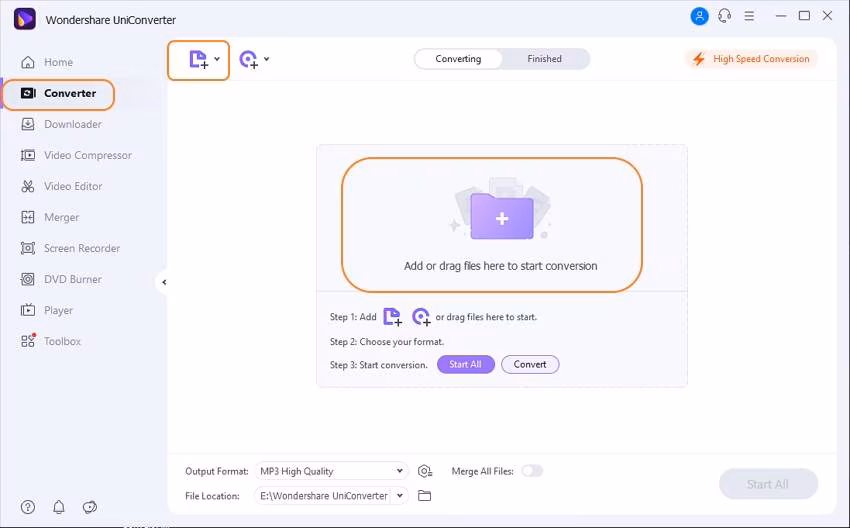Image resolution: width=850 pixels, height=528 pixels.
Task: Click the purple folder add-files icon
Action: [x=502, y=215]
